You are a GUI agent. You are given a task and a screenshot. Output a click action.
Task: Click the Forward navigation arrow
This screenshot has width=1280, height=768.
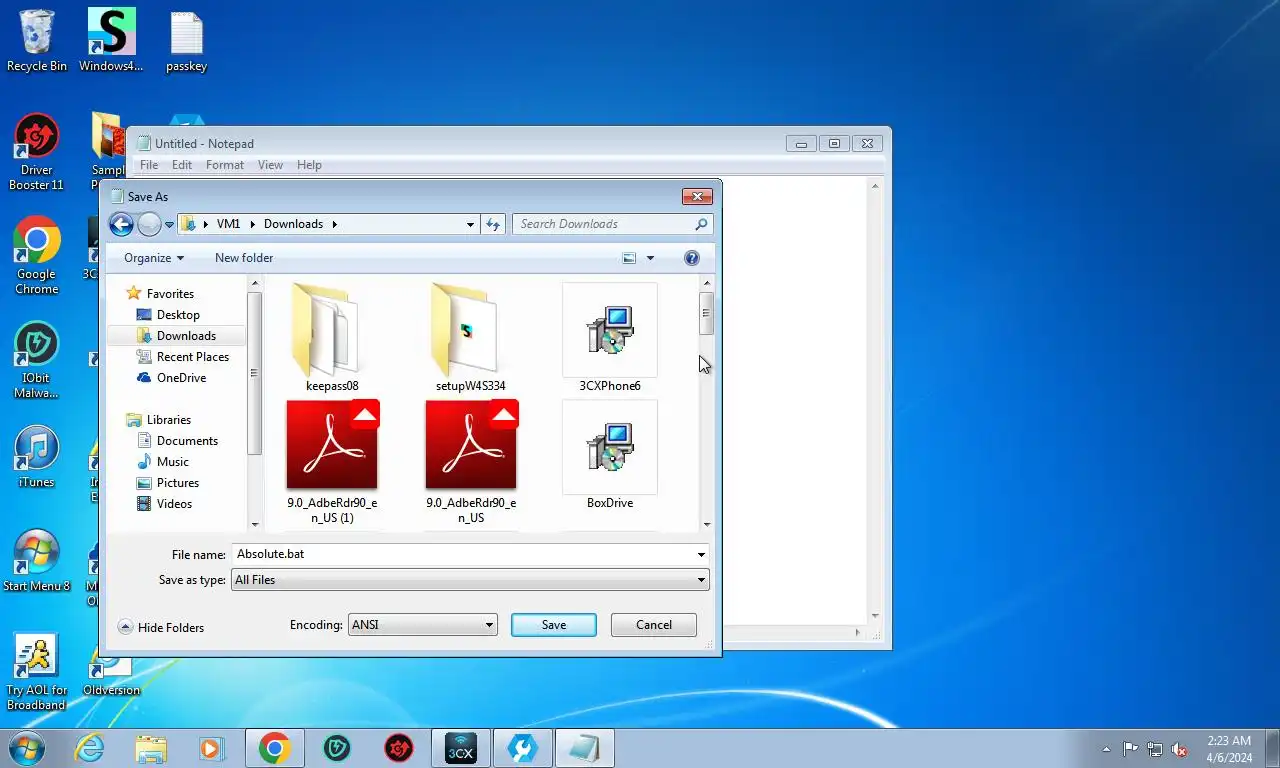pyautogui.click(x=149, y=224)
